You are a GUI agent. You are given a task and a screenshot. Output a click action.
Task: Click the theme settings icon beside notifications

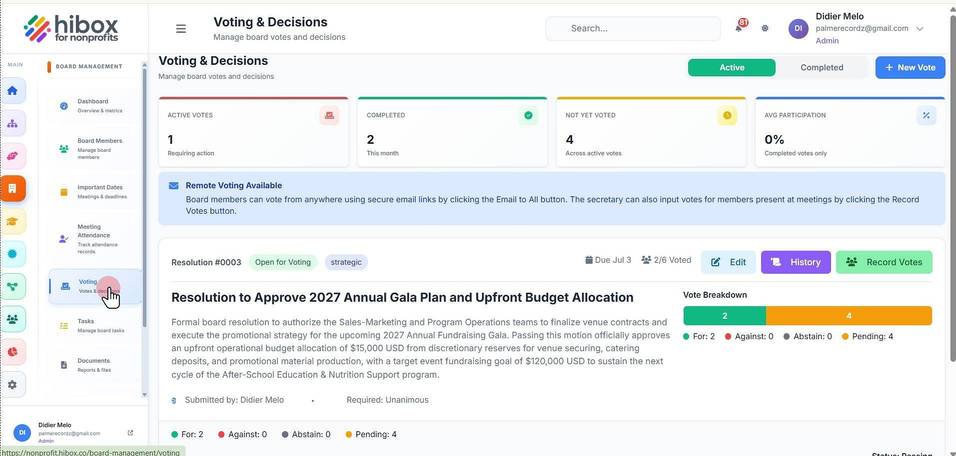(765, 28)
